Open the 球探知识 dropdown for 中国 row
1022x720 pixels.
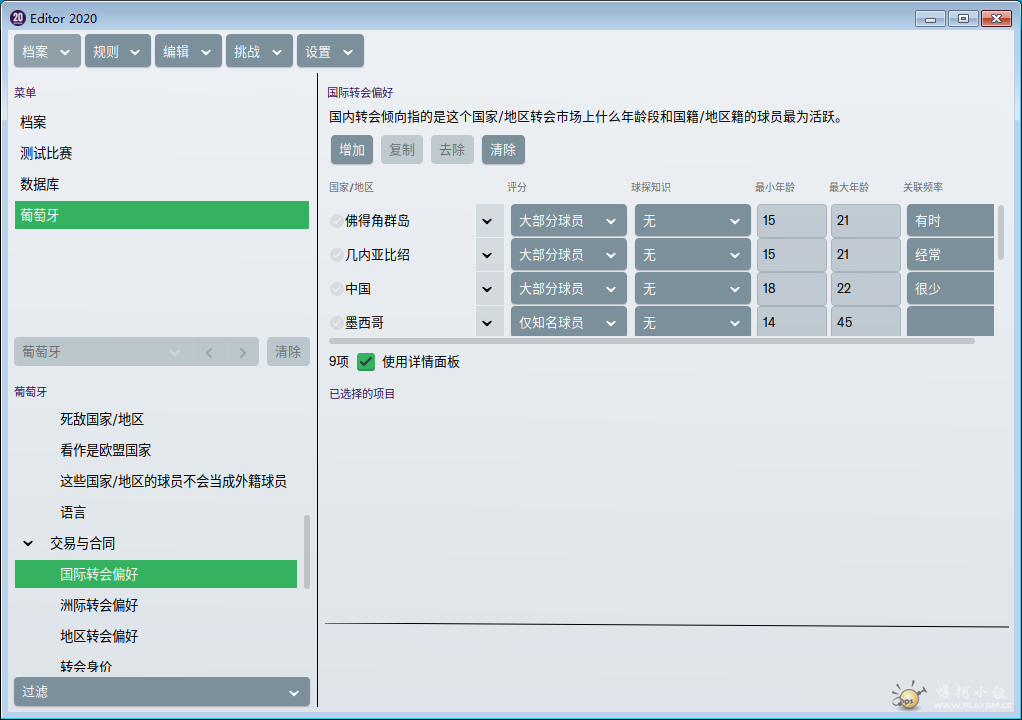click(692, 289)
